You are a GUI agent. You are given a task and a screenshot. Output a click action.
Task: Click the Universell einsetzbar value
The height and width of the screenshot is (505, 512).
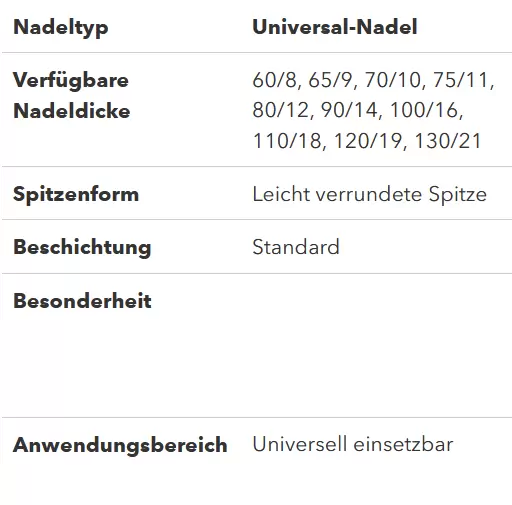[353, 444]
